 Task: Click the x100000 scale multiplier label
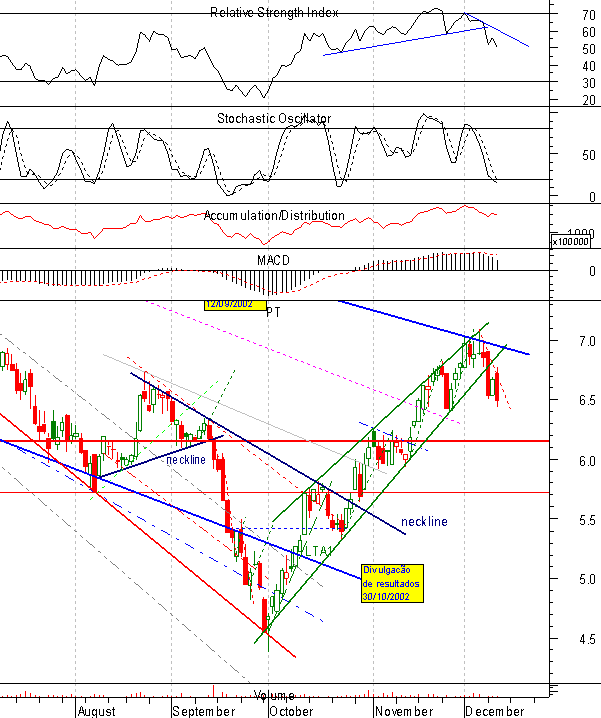[571, 241]
